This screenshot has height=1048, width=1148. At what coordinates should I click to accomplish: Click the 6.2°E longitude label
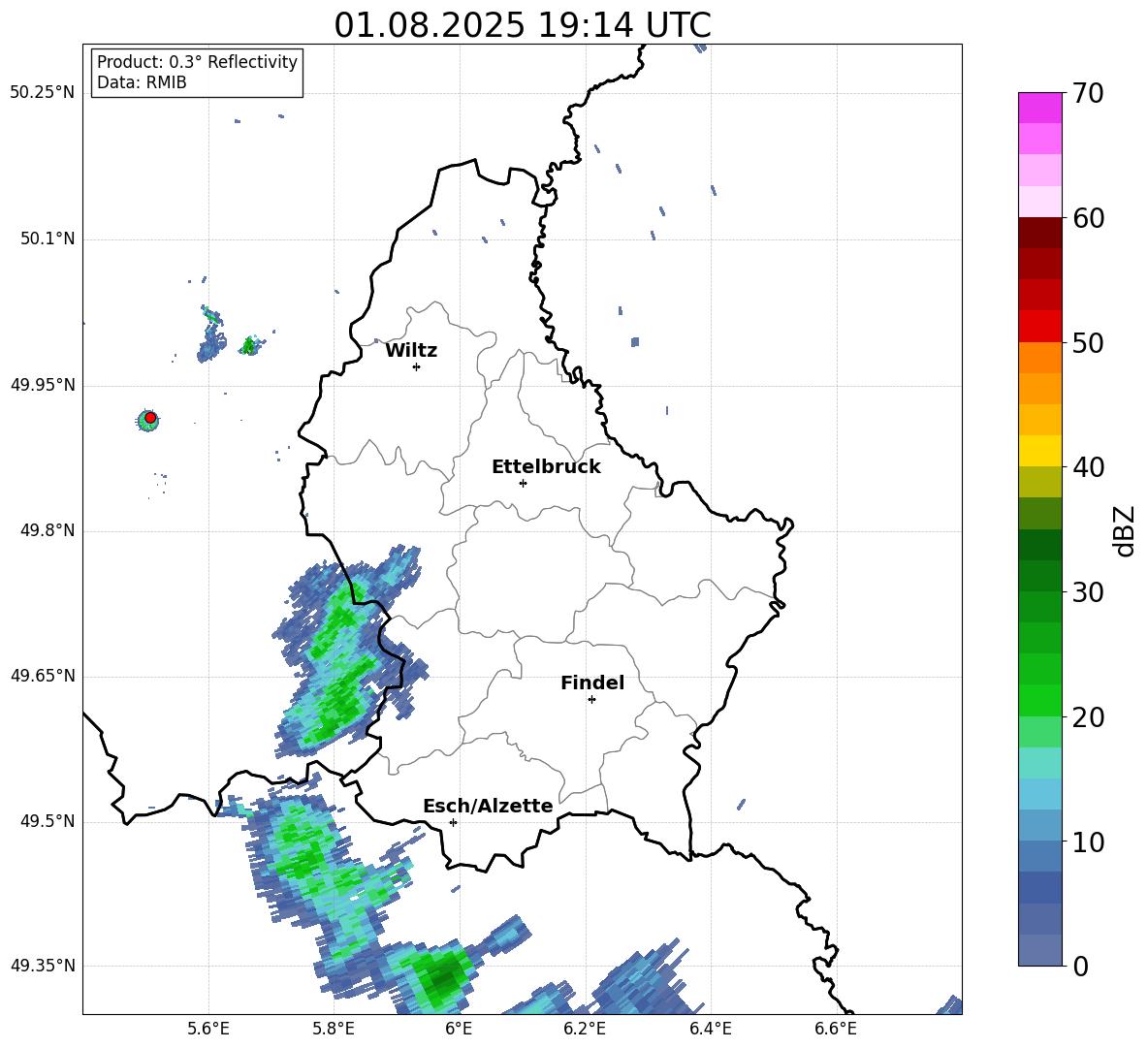click(585, 1029)
